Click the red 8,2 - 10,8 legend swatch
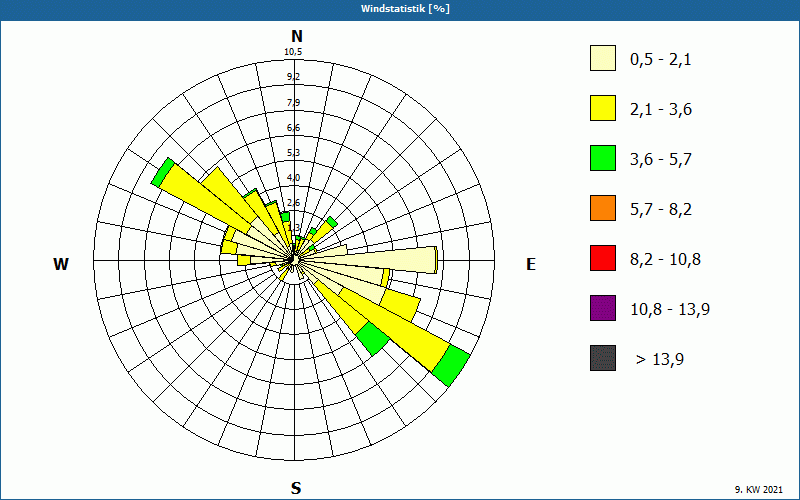The image size is (800, 500). [x=603, y=258]
